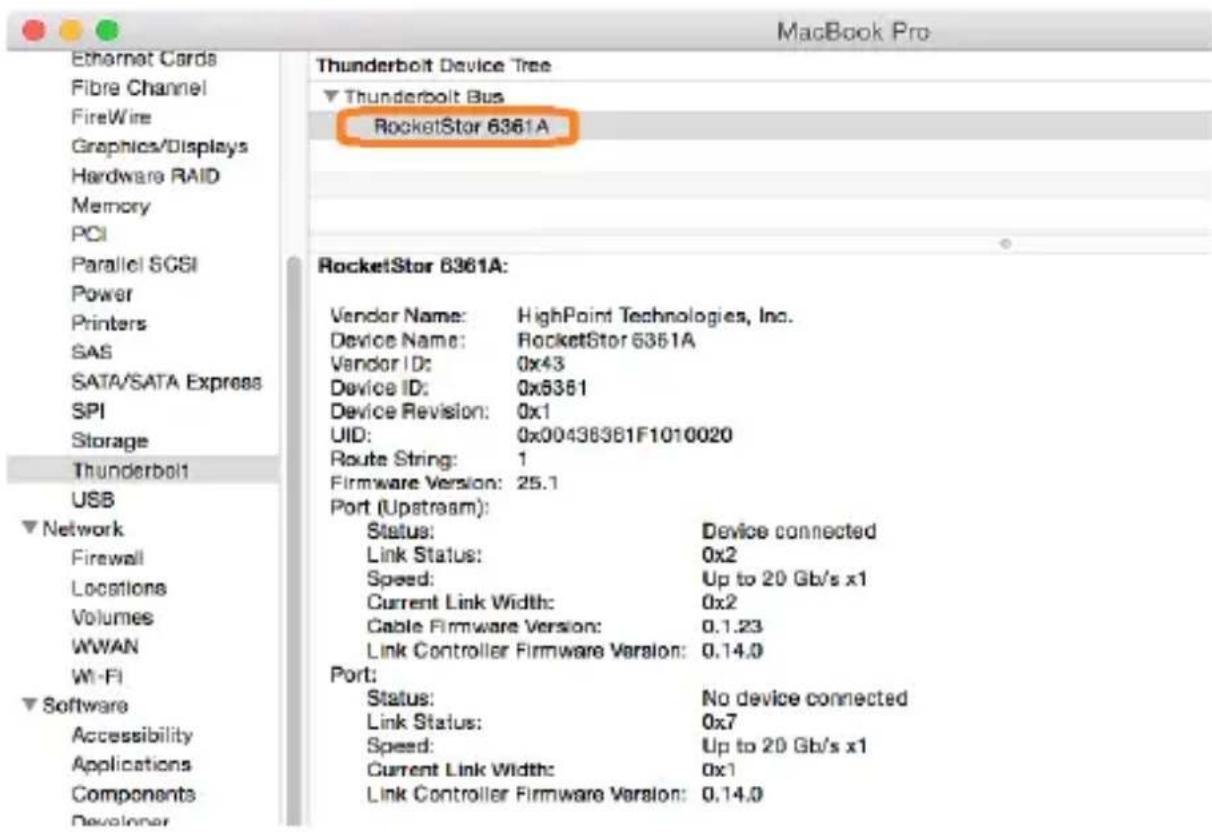
Task: Select Accessibility under Software
Action: [131, 735]
